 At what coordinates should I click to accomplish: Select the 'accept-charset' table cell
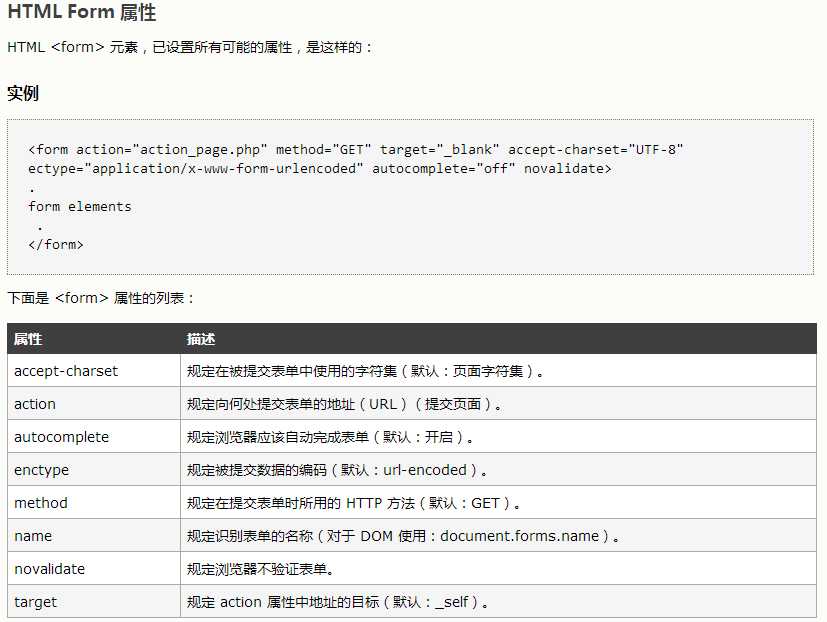pos(94,370)
